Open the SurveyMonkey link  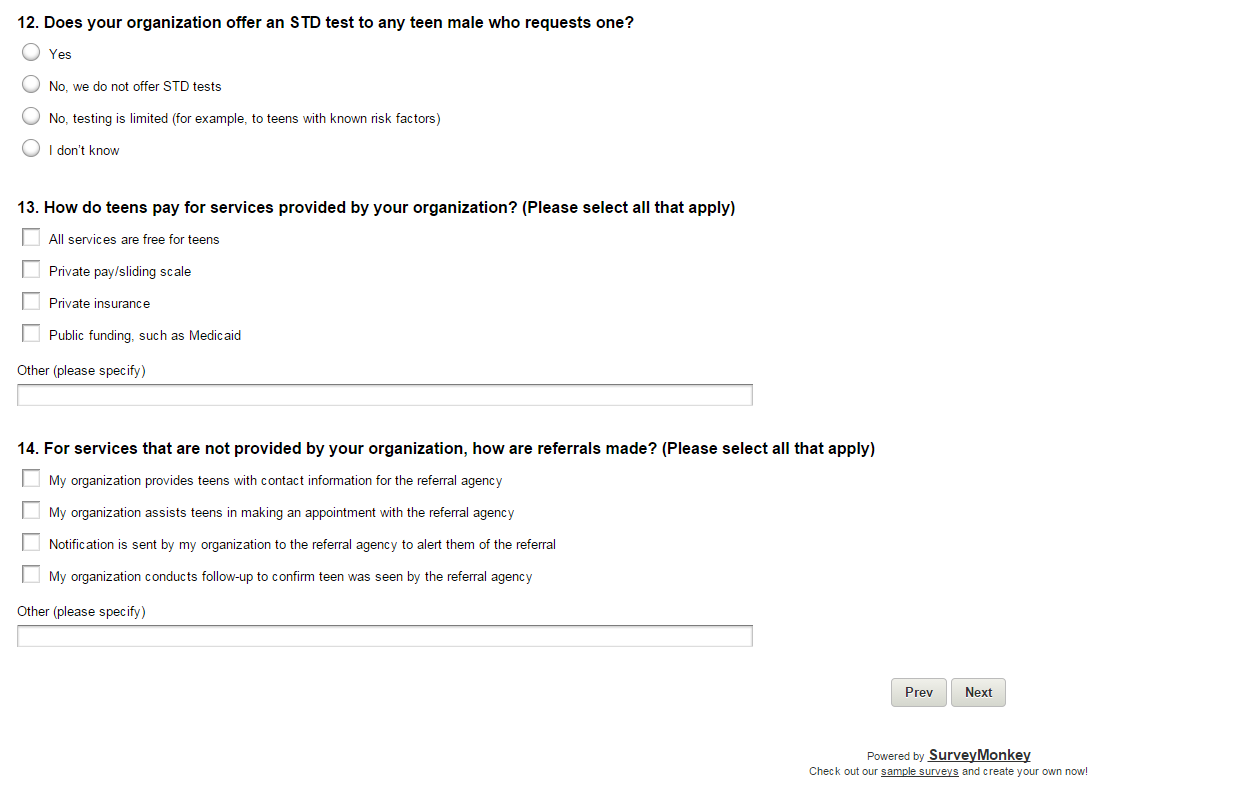[x=979, y=755]
